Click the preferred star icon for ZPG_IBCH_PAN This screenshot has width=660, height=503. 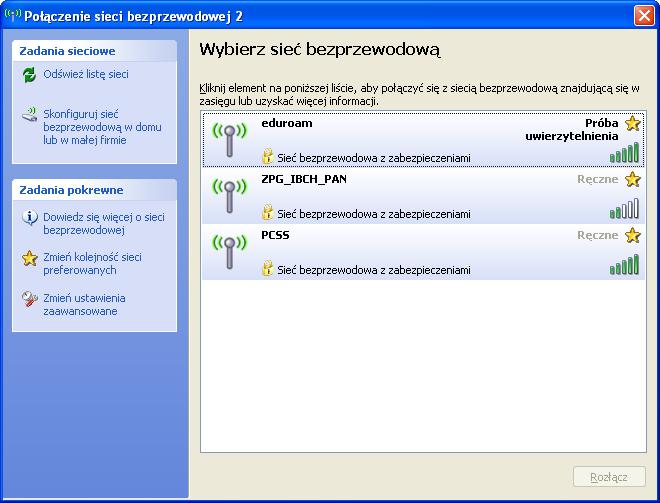tap(632, 179)
